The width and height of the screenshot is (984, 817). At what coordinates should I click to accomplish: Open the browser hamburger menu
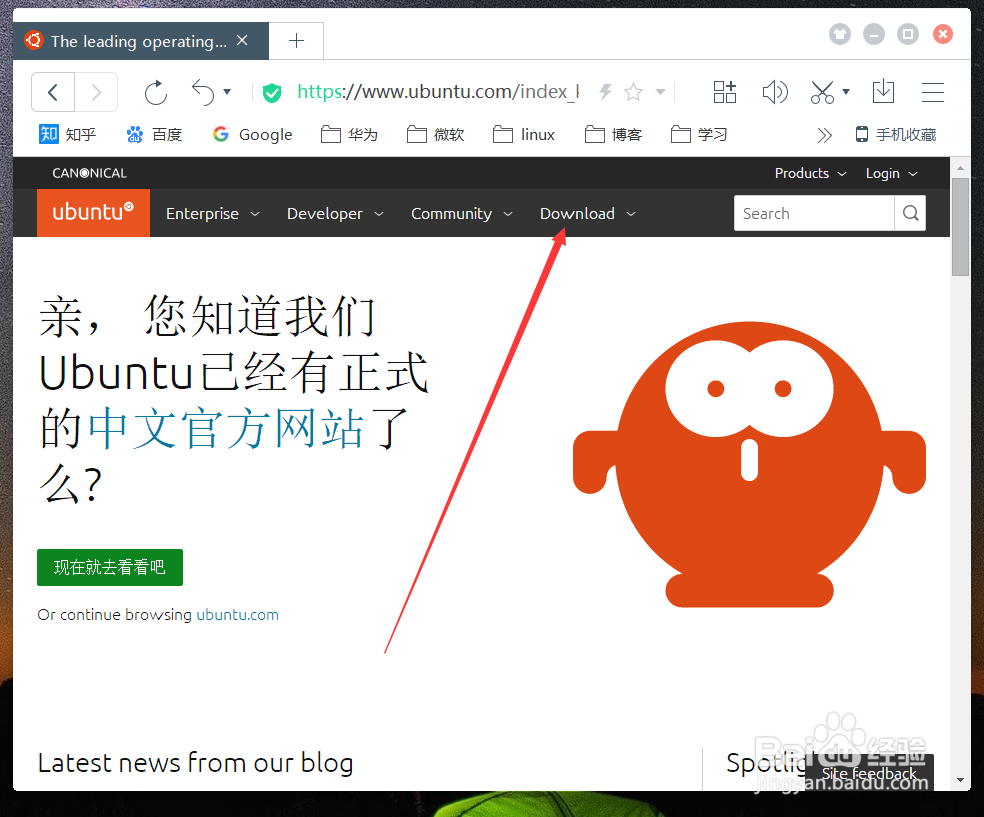coord(933,92)
